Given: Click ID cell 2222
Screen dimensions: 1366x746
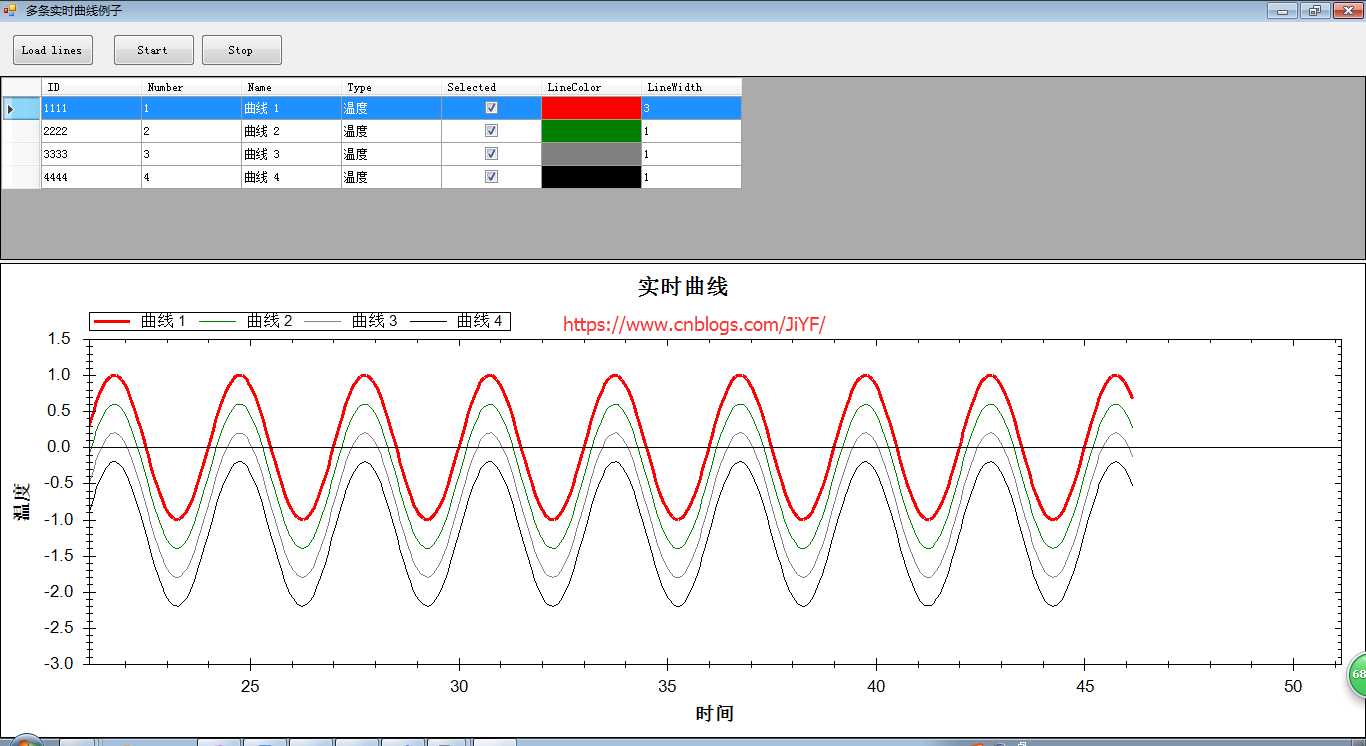Looking at the screenshot, I should [91, 131].
